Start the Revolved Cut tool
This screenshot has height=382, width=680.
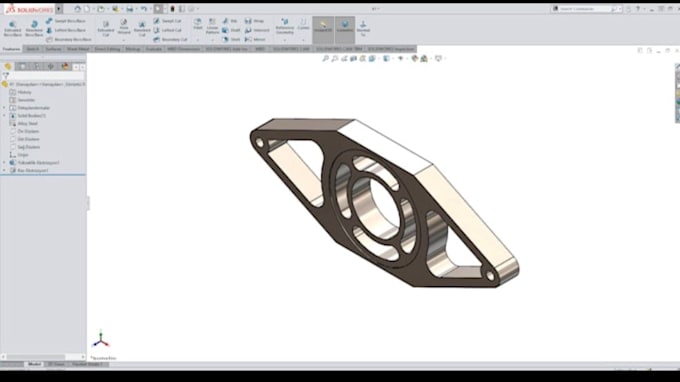click(x=142, y=28)
